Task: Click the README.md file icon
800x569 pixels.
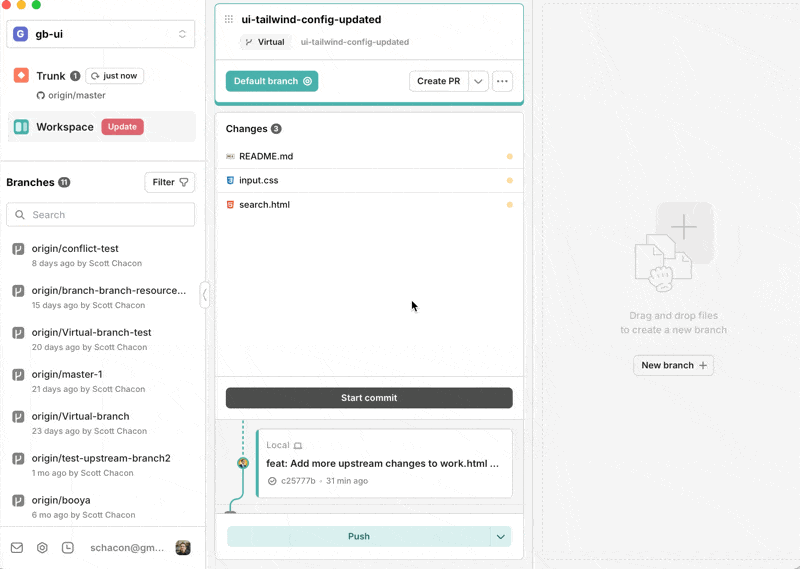Action: coord(230,157)
